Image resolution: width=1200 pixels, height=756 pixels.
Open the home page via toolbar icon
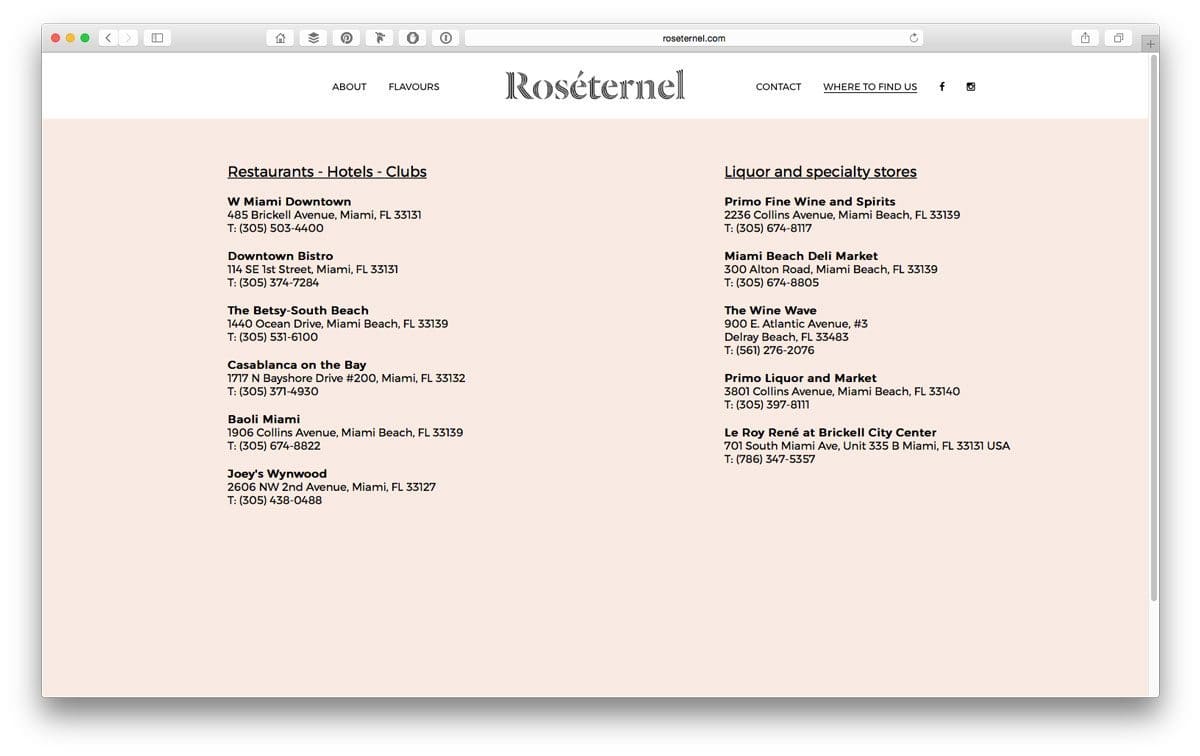tap(280, 37)
